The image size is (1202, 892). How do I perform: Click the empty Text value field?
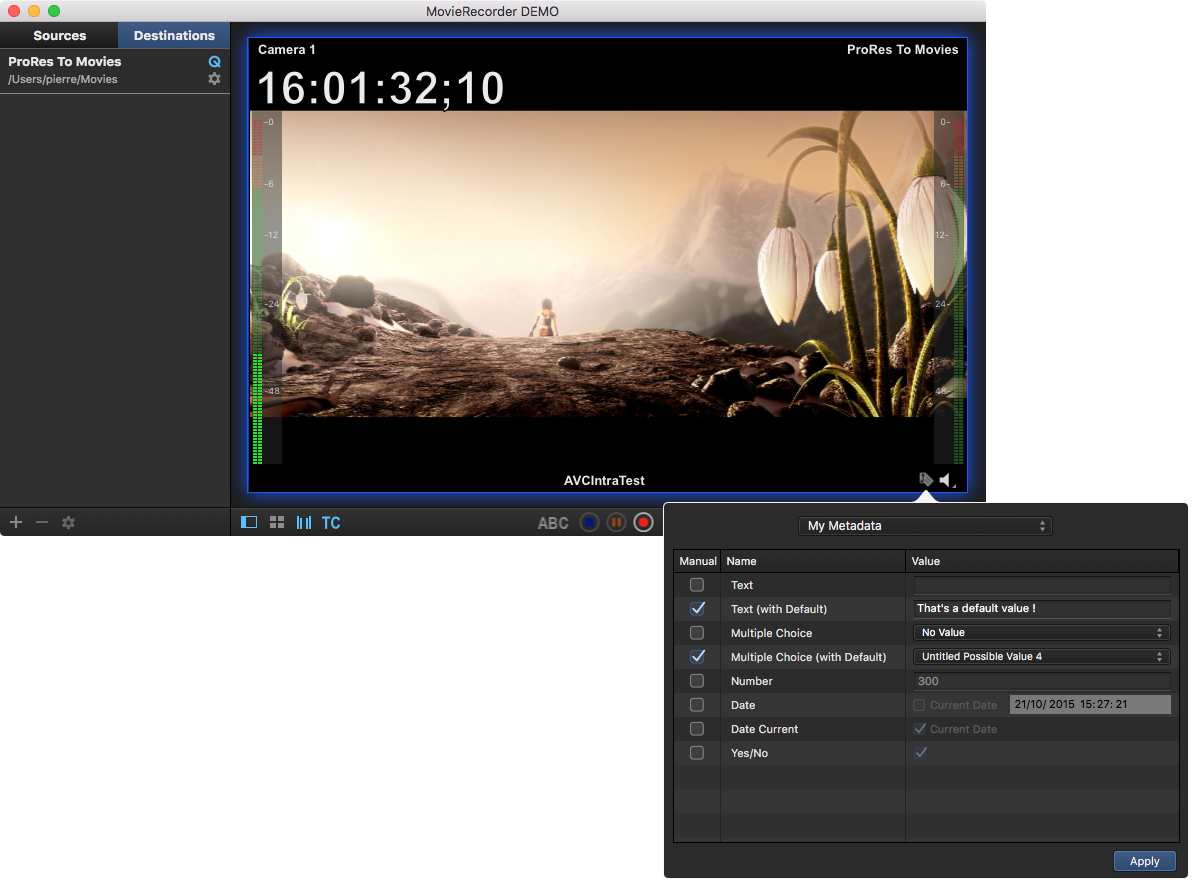[x=1042, y=585]
